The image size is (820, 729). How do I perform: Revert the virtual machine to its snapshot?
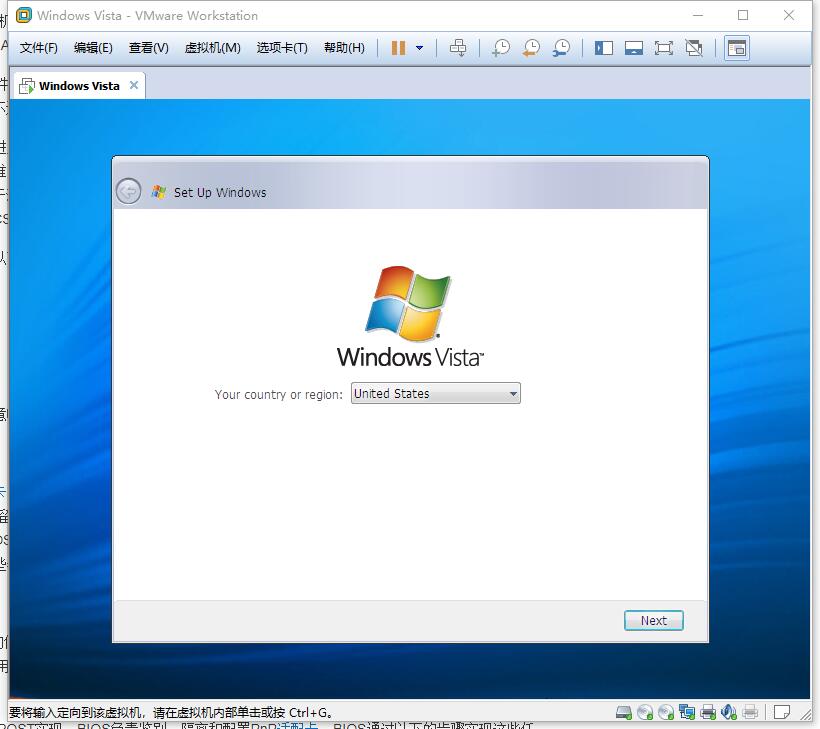pos(531,48)
